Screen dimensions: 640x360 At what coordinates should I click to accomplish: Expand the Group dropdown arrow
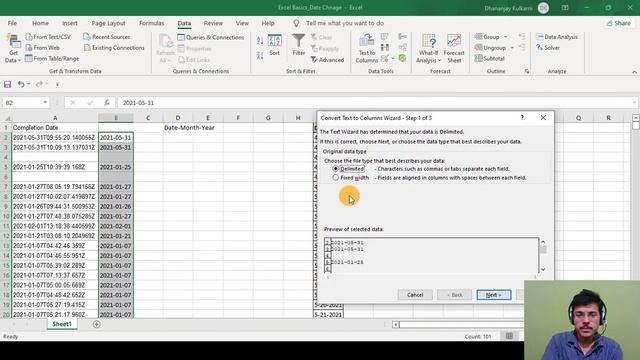(x=505, y=37)
